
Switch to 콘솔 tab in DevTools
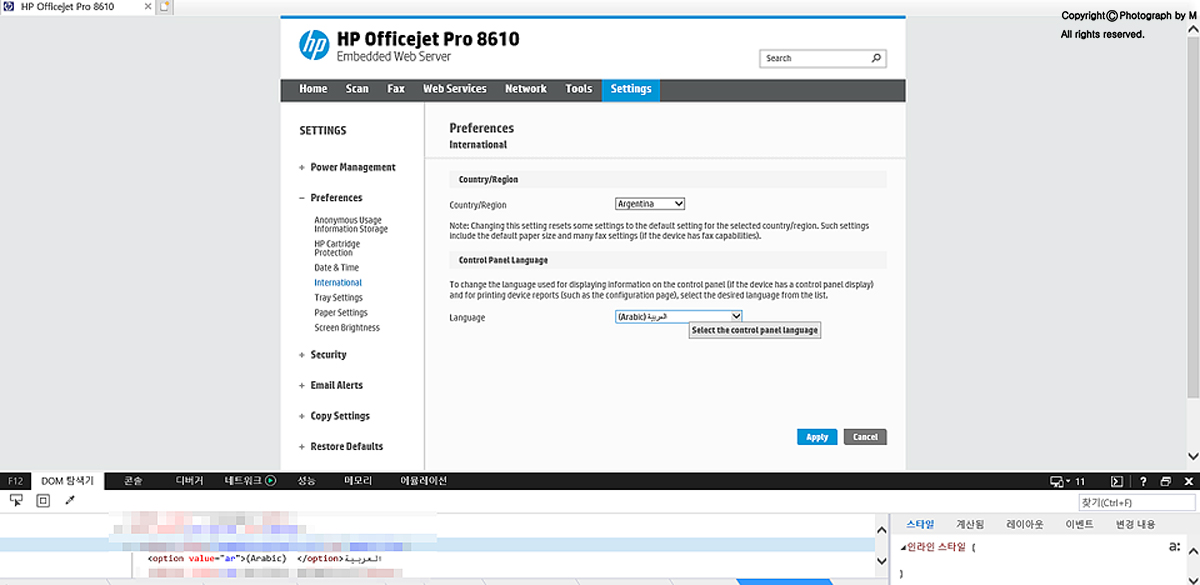click(x=133, y=481)
